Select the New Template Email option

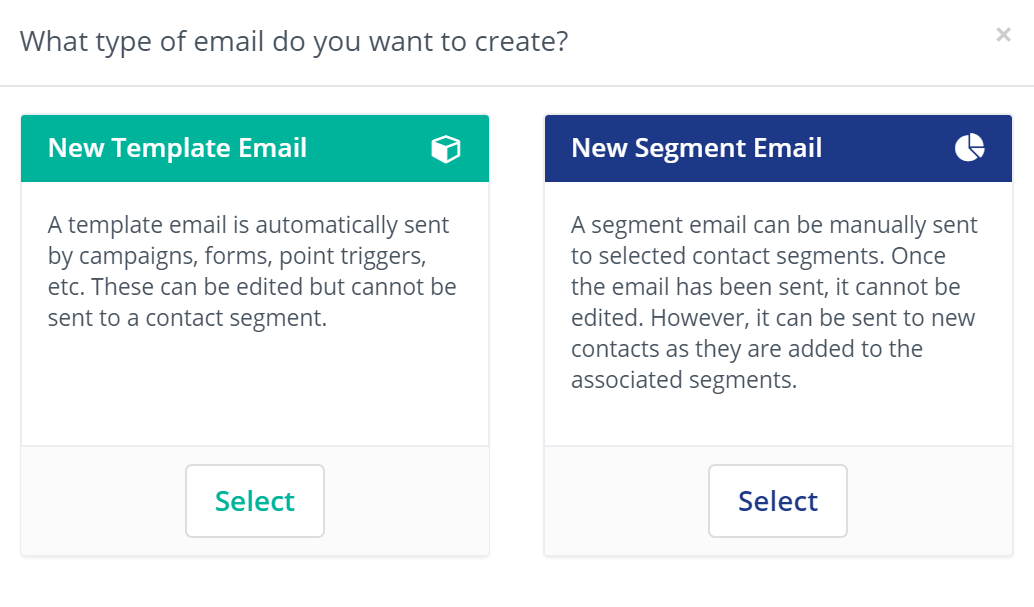255,501
